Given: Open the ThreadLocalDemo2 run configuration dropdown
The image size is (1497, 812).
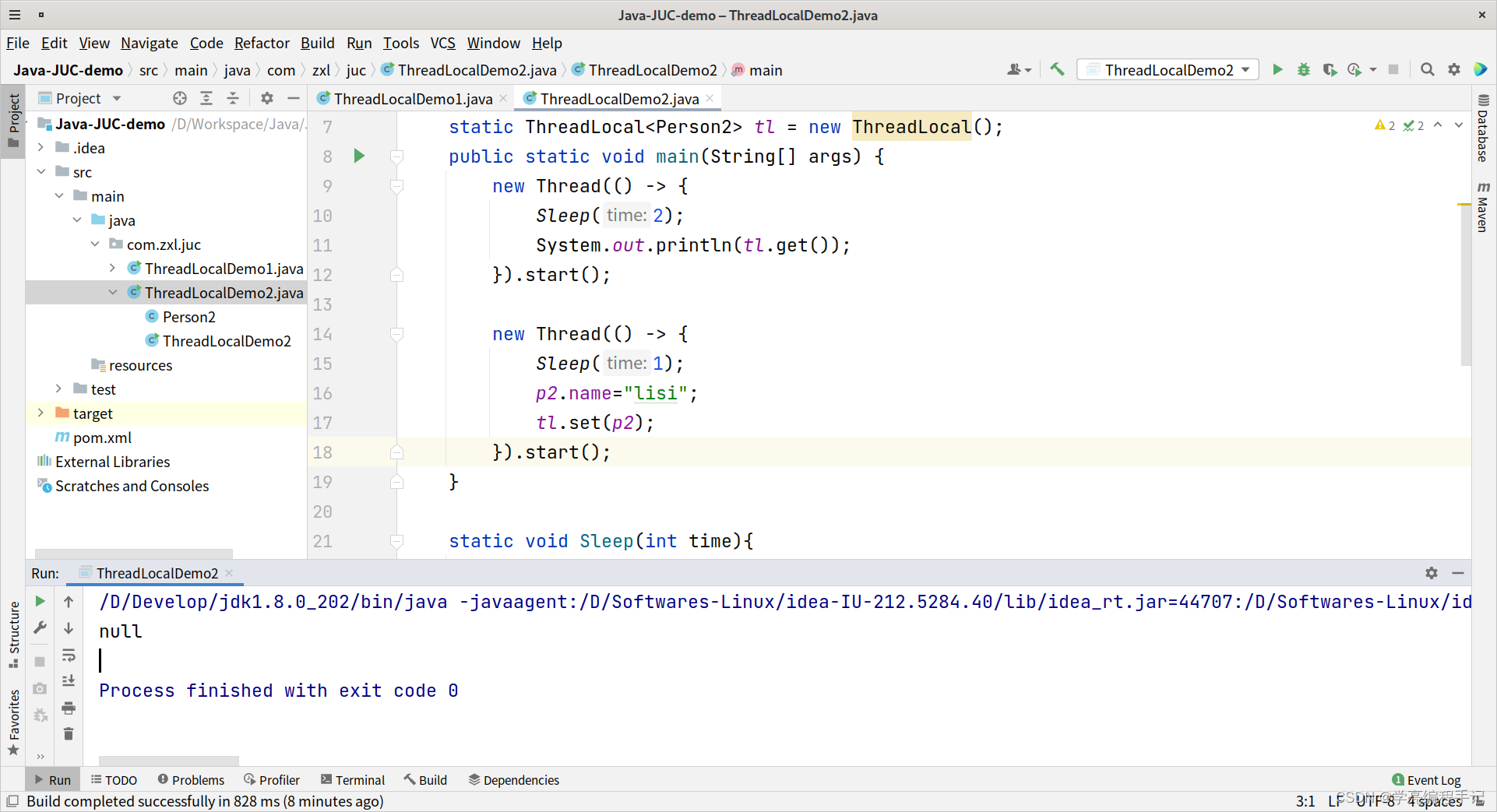Looking at the screenshot, I should pos(1168,70).
